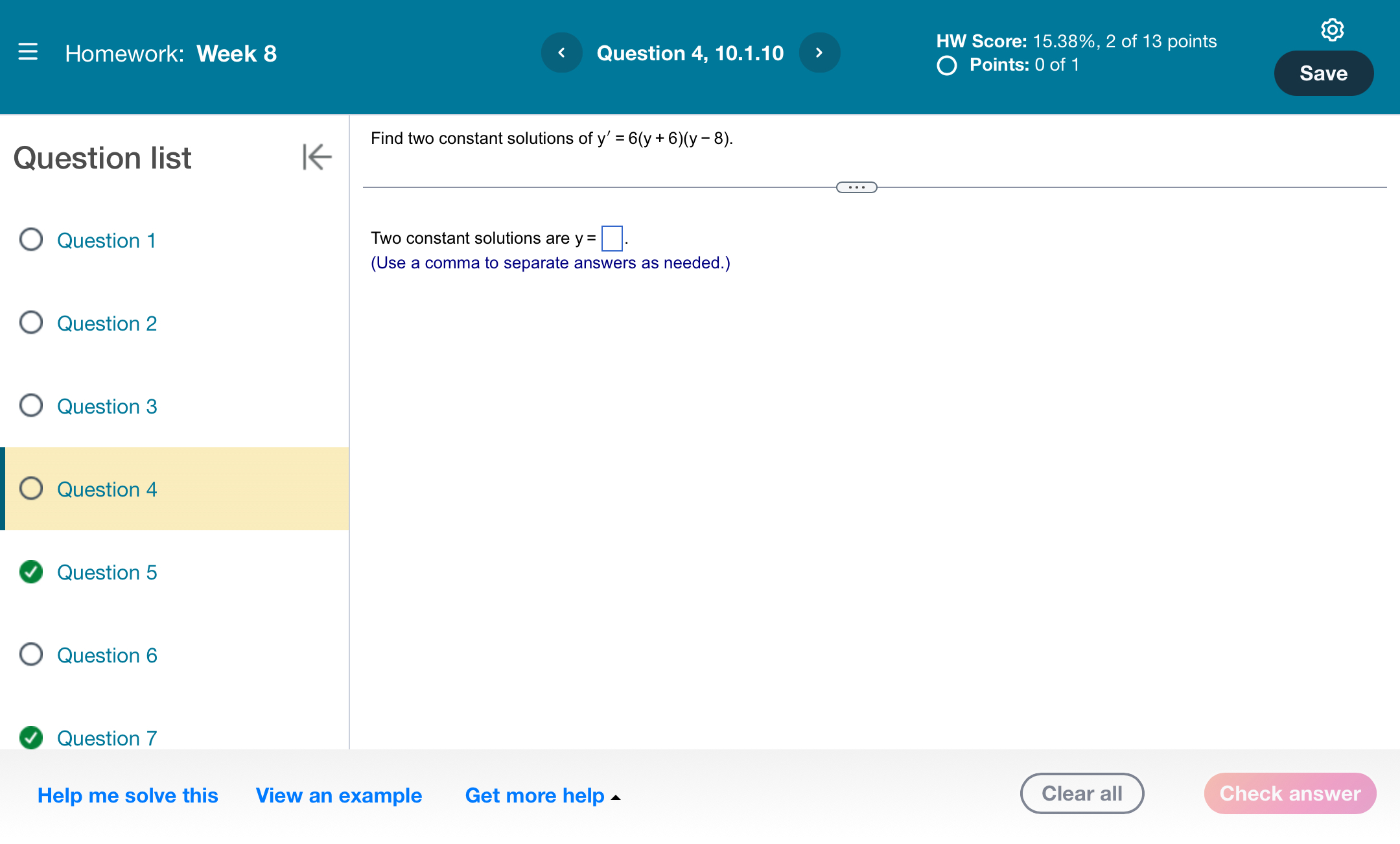
Task: Open the hamburger navigation menu
Action: point(27,53)
